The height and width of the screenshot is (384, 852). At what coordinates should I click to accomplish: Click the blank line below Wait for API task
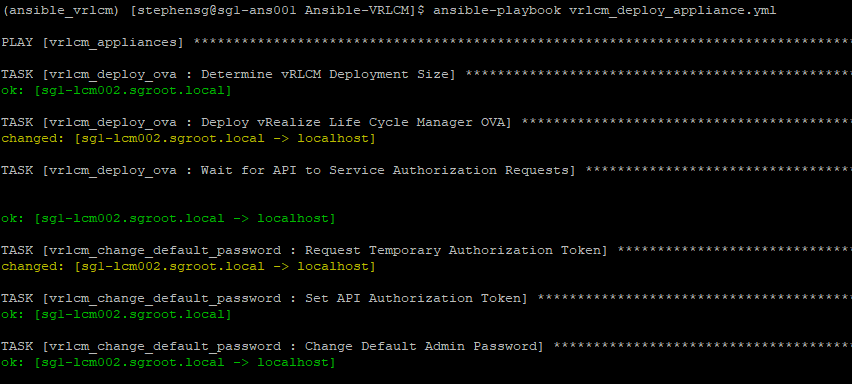[426, 194]
